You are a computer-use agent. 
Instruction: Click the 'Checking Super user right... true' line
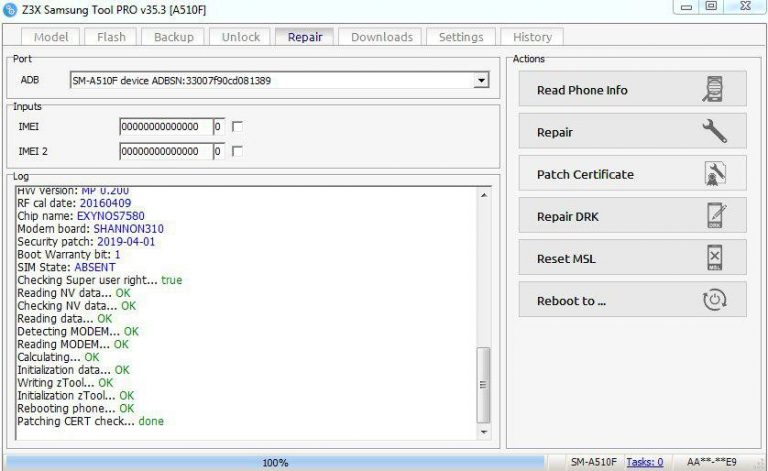[x=99, y=280]
